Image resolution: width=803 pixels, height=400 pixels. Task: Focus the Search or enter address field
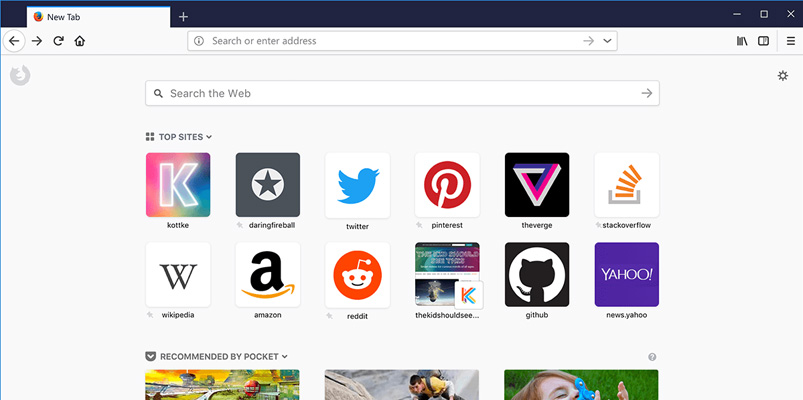pyautogui.click(x=402, y=41)
